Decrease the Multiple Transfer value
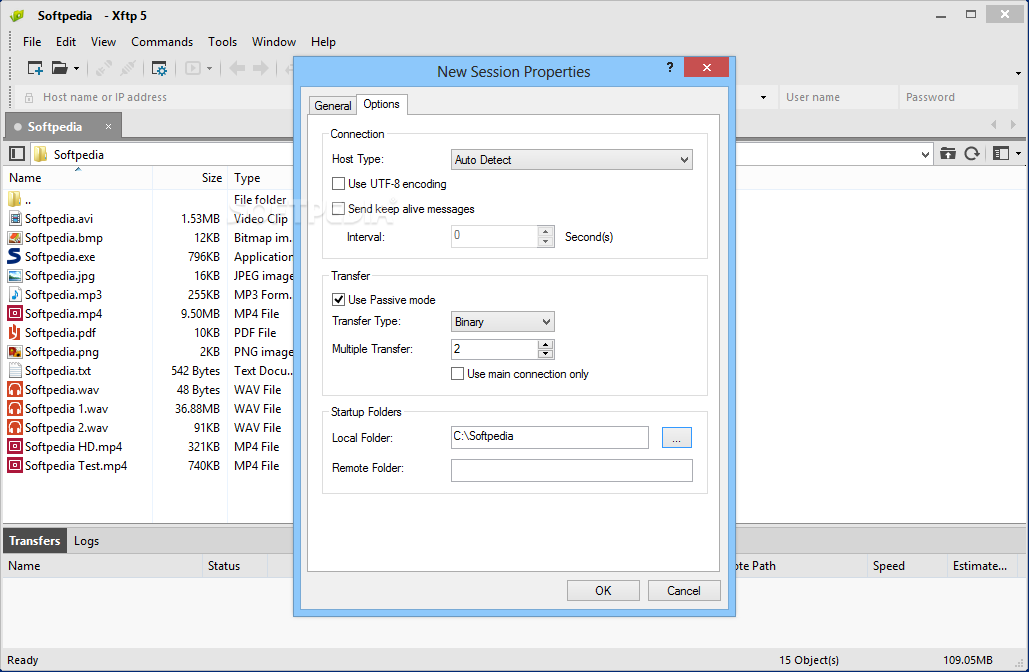The image size is (1029, 672). (x=545, y=354)
